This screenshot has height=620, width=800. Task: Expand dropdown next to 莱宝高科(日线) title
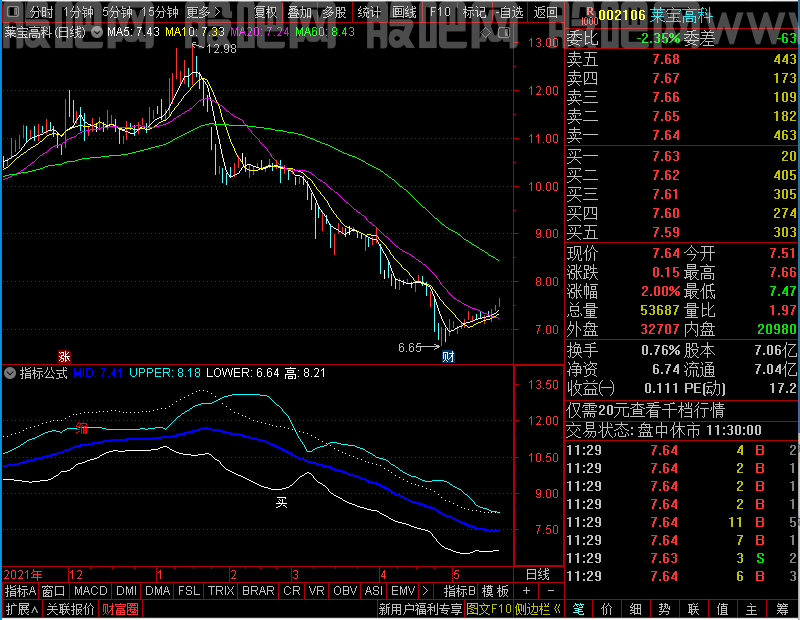click(x=96, y=32)
